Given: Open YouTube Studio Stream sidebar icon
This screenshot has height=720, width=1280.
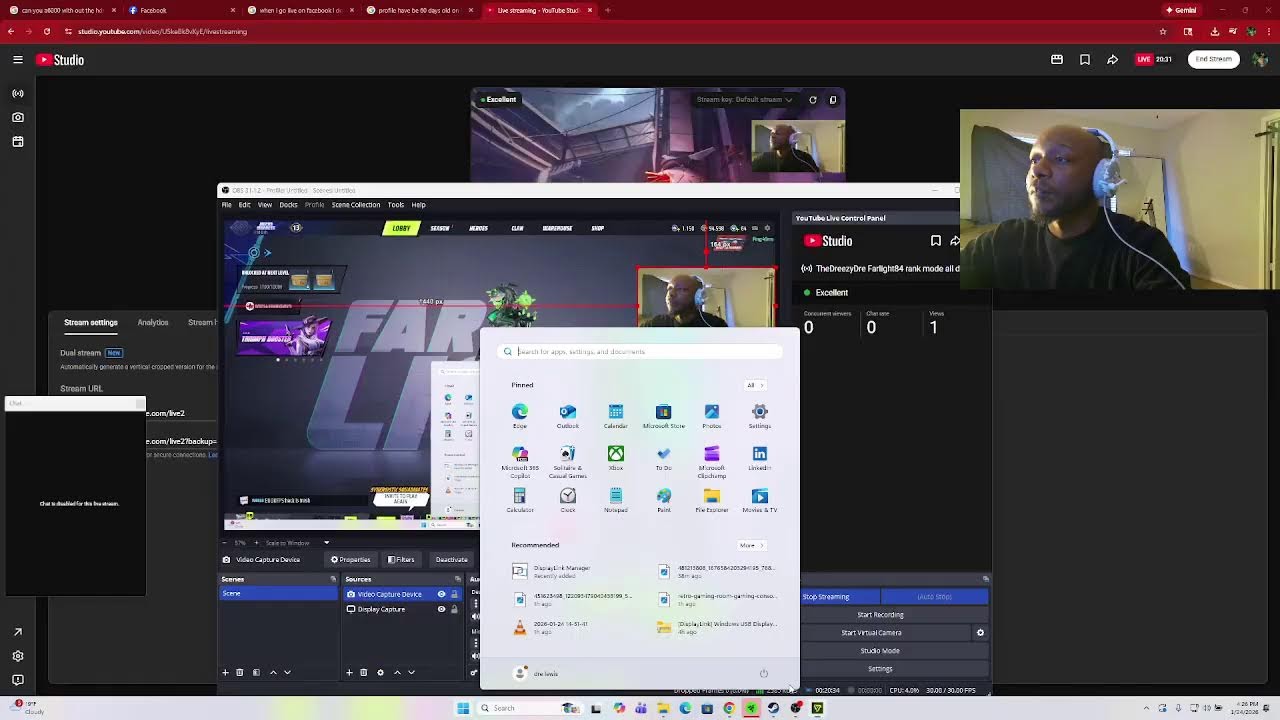Looking at the screenshot, I should [x=18, y=93].
